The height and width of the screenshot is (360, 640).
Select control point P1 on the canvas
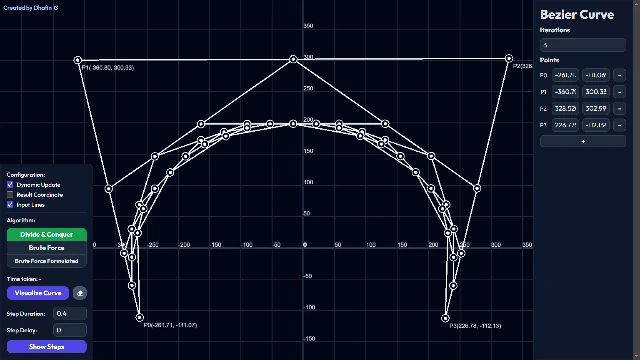point(78,60)
